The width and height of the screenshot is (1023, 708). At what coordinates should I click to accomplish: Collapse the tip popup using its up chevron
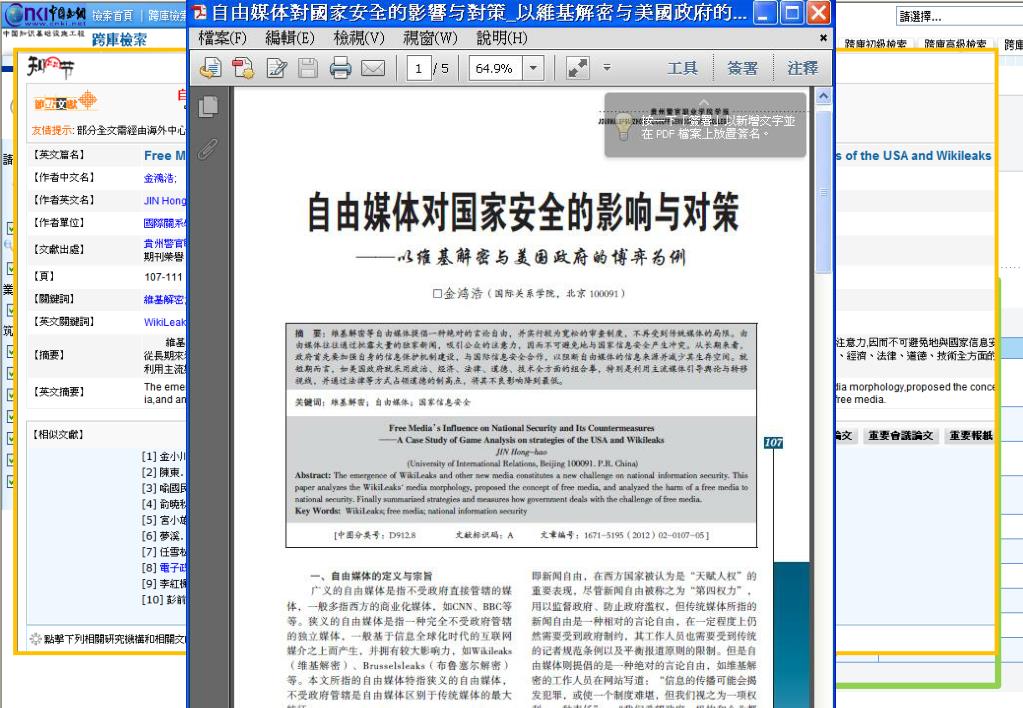[704, 102]
